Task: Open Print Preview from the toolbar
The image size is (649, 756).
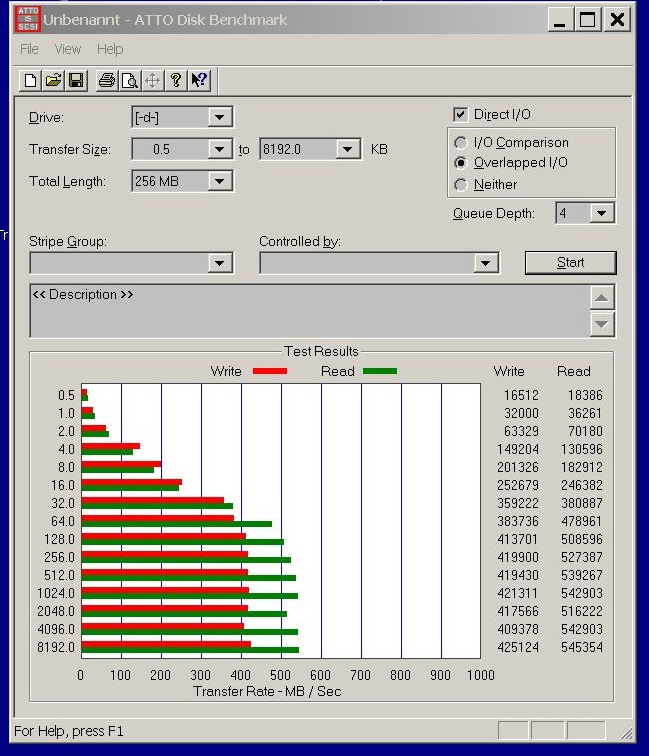Action: (130, 80)
